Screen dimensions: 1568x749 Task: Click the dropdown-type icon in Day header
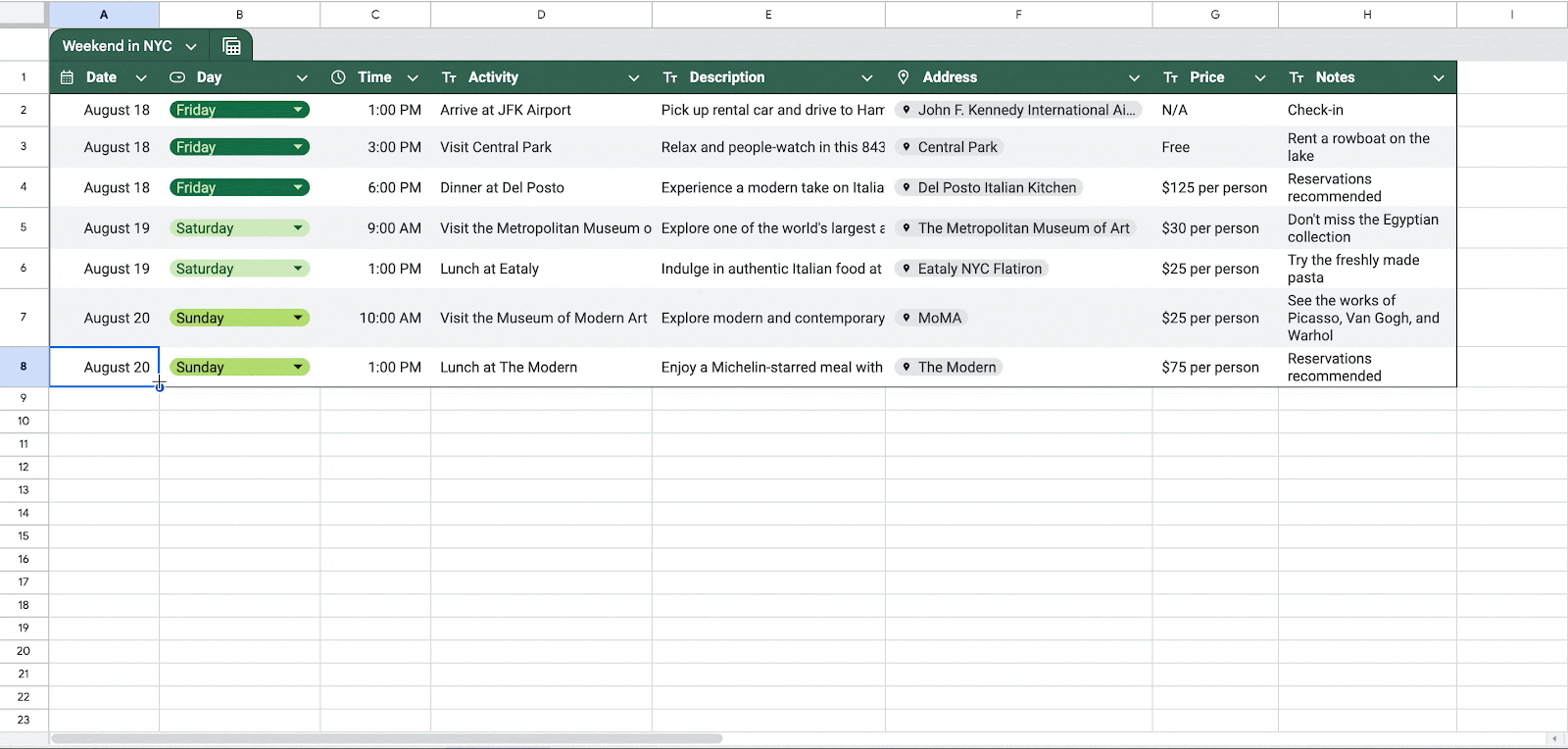click(x=177, y=77)
